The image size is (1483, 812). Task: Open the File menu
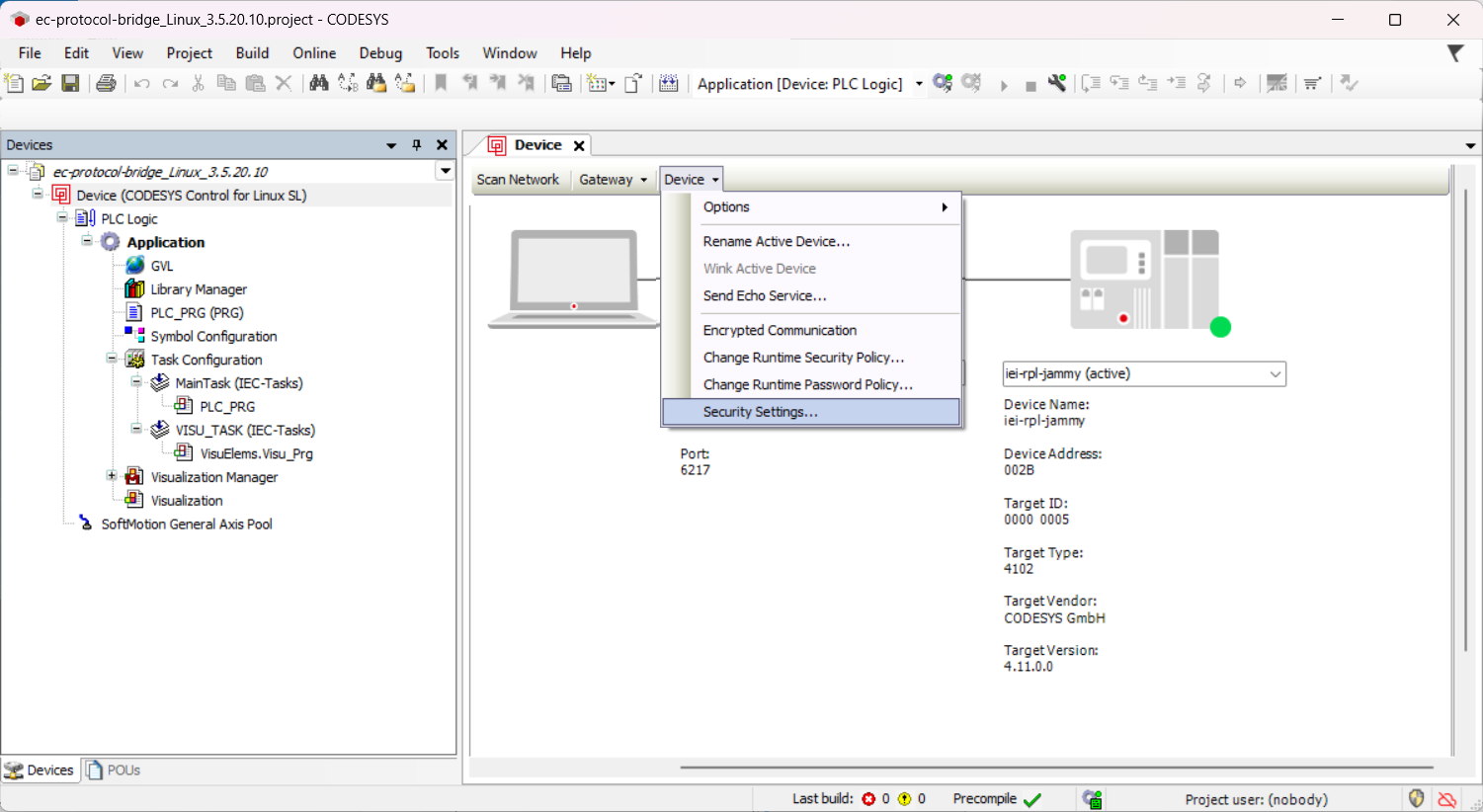tap(30, 53)
